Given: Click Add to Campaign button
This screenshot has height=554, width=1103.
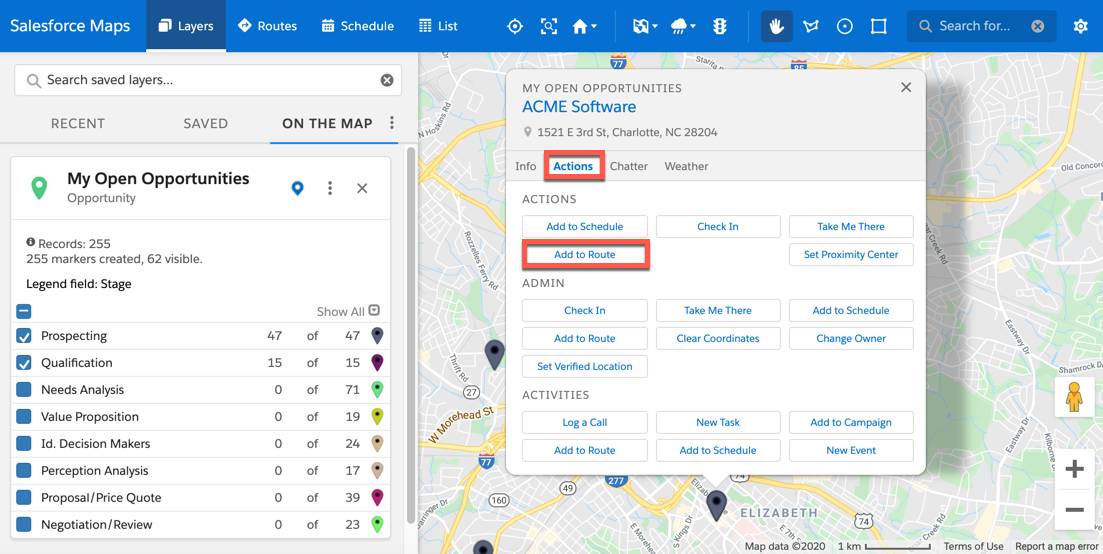Looking at the screenshot, I should tap(851, 423).
